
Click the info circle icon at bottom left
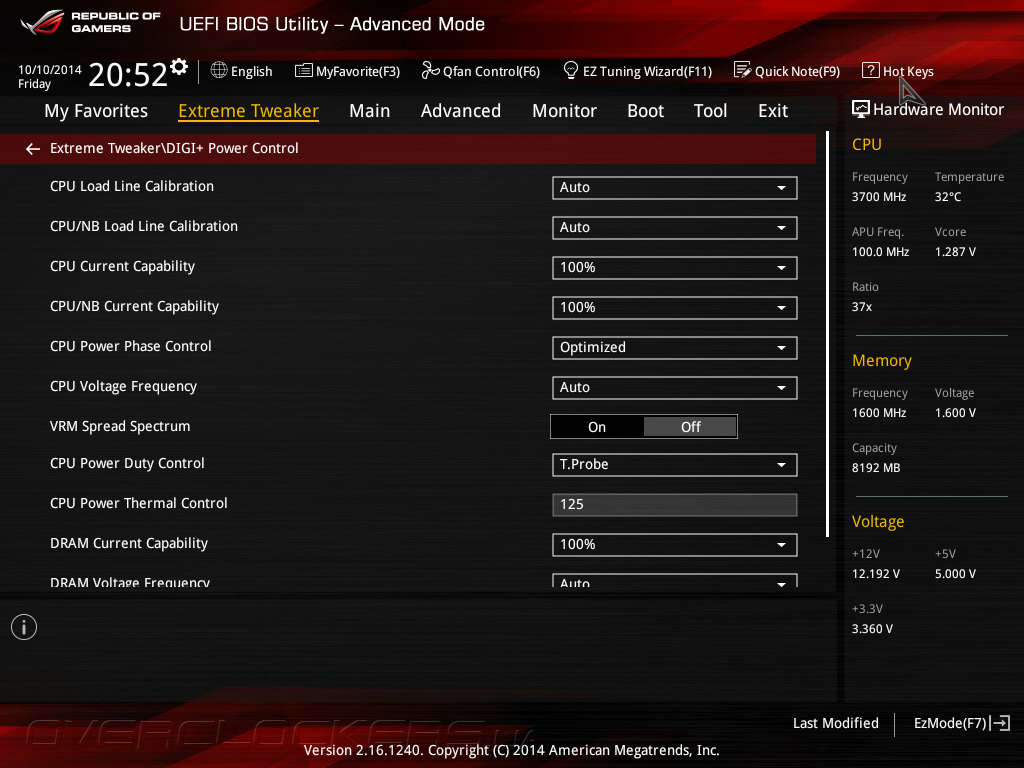tap(24, 627)
